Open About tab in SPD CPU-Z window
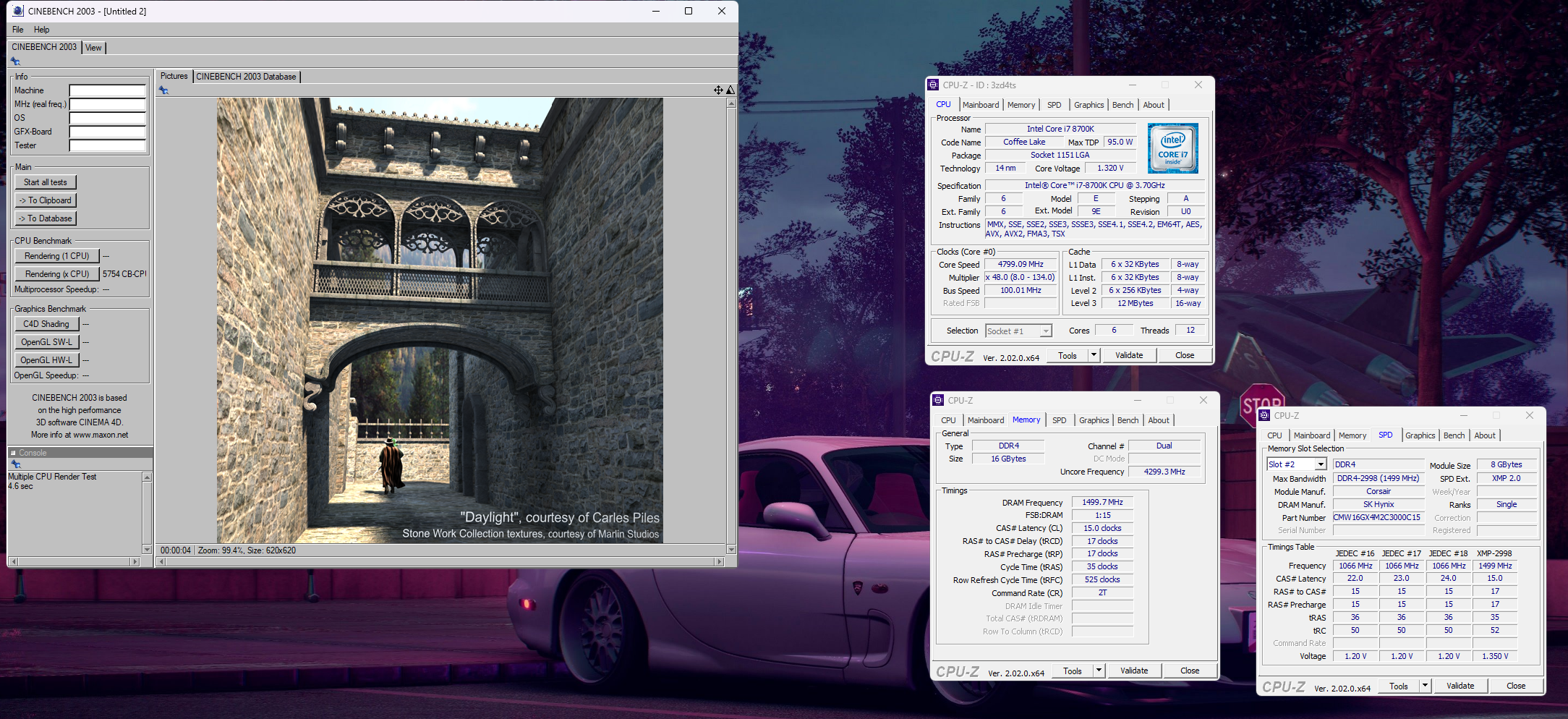 click(x=1485, y=435)
